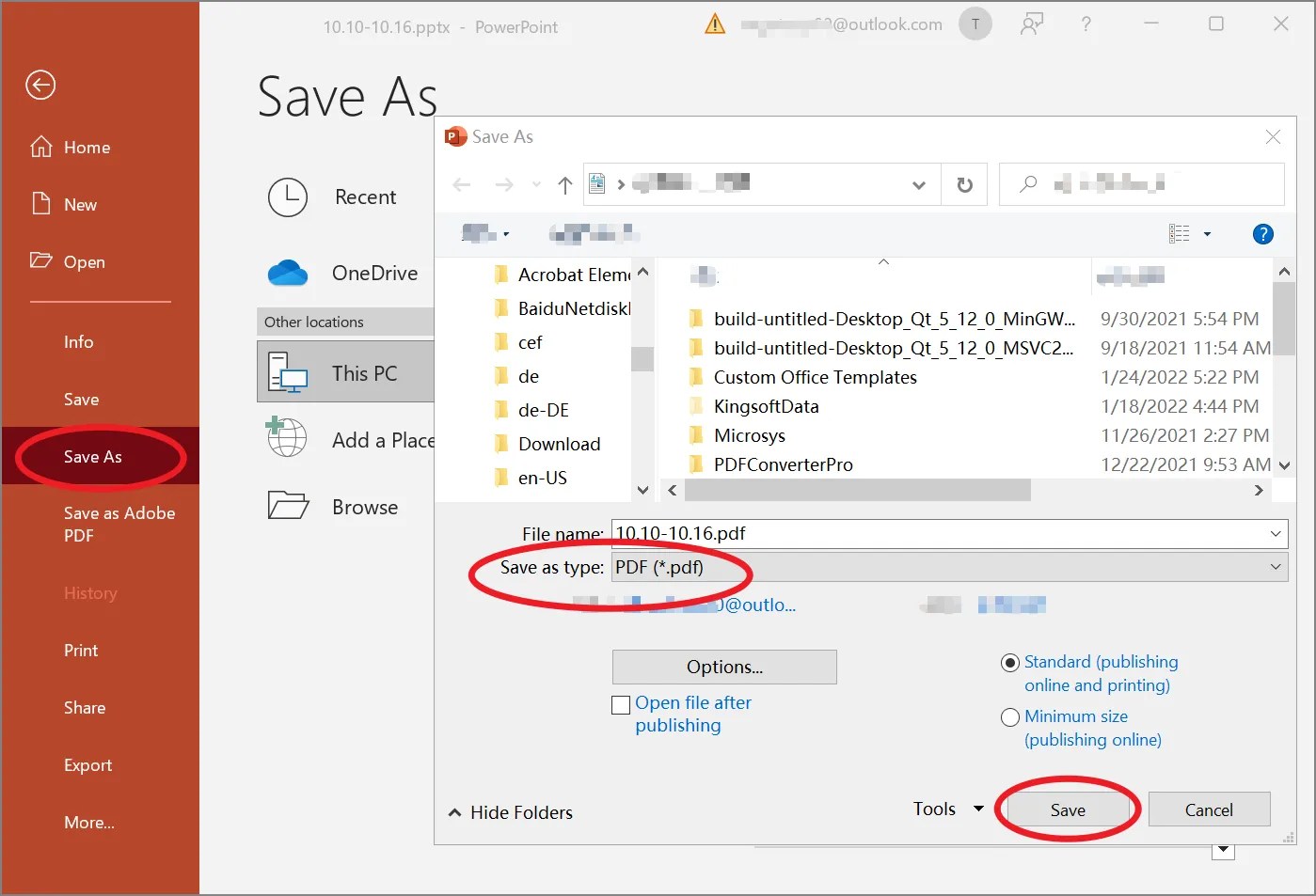Select Export from the left menu

(87, 764)
